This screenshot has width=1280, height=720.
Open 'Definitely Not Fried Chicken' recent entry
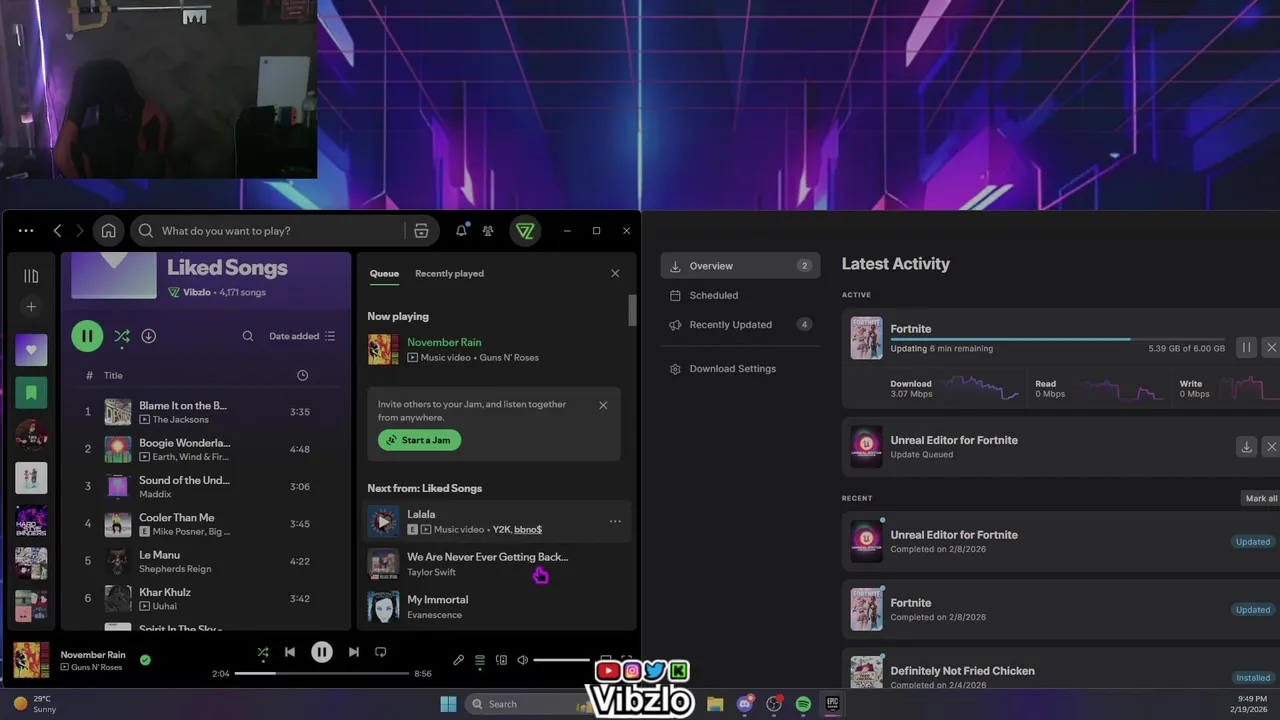(1061, 672)
